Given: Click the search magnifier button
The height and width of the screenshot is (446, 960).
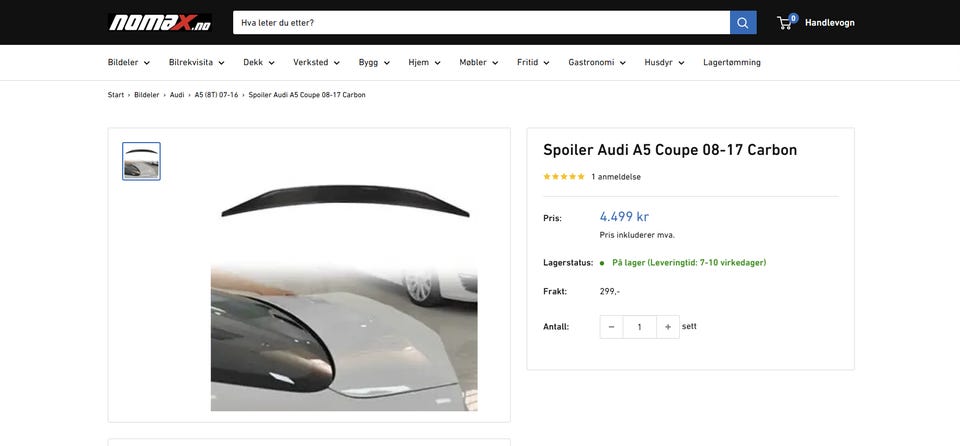Looking at the screenshot, I should pos(743,22).
